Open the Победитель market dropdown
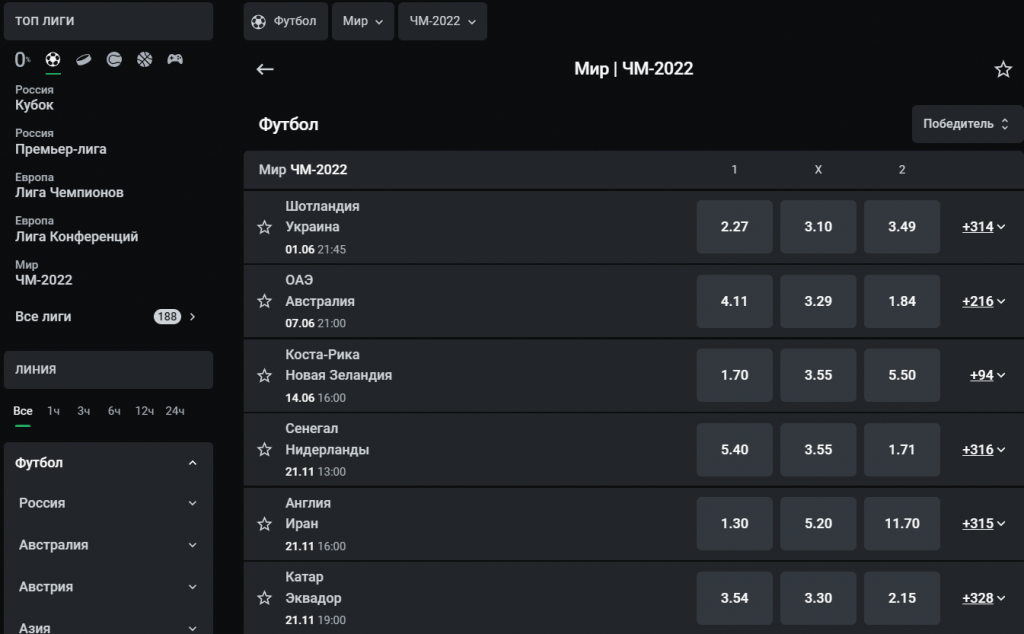 point(966,124)
